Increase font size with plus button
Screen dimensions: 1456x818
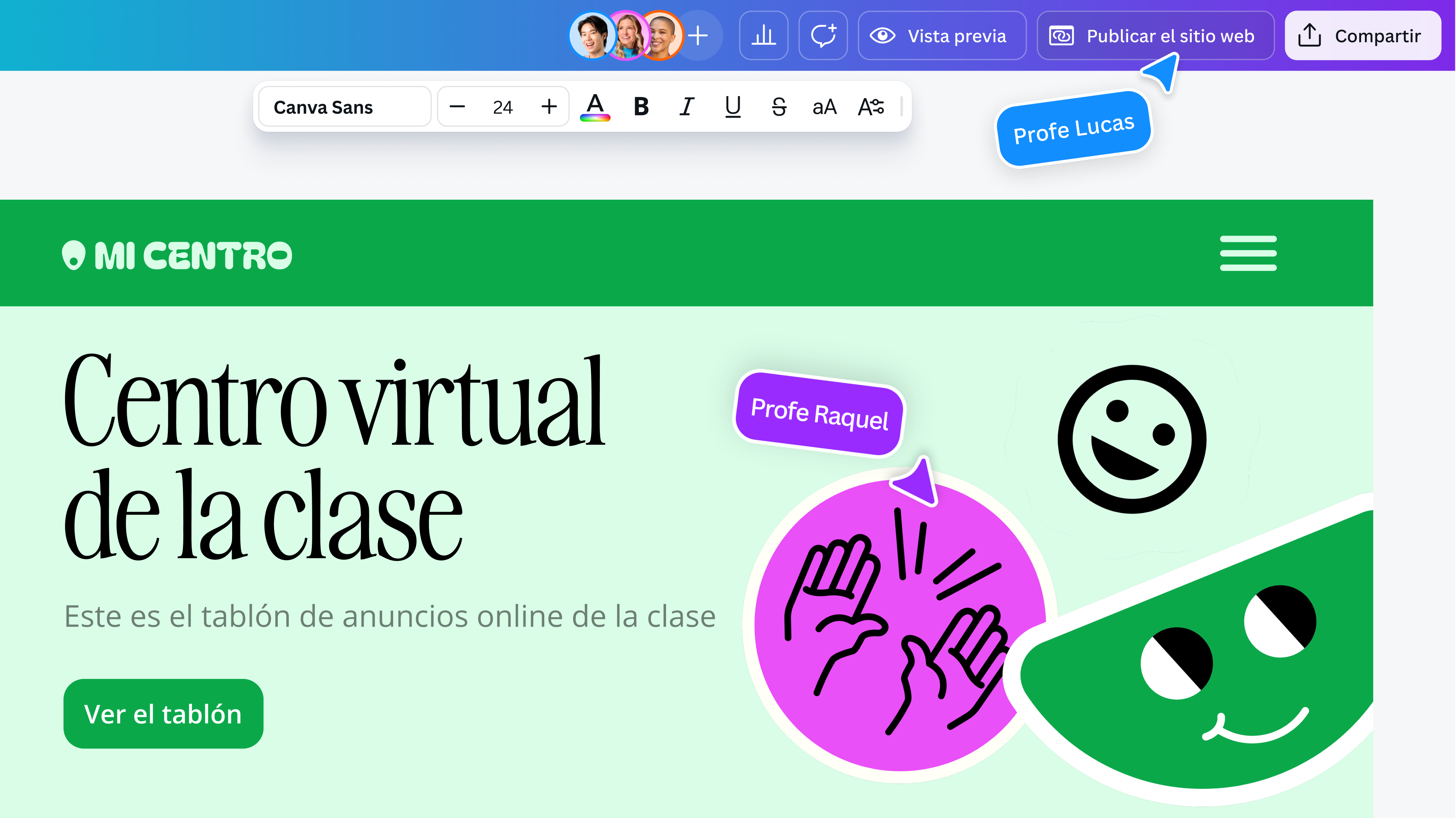coord(549,107)
